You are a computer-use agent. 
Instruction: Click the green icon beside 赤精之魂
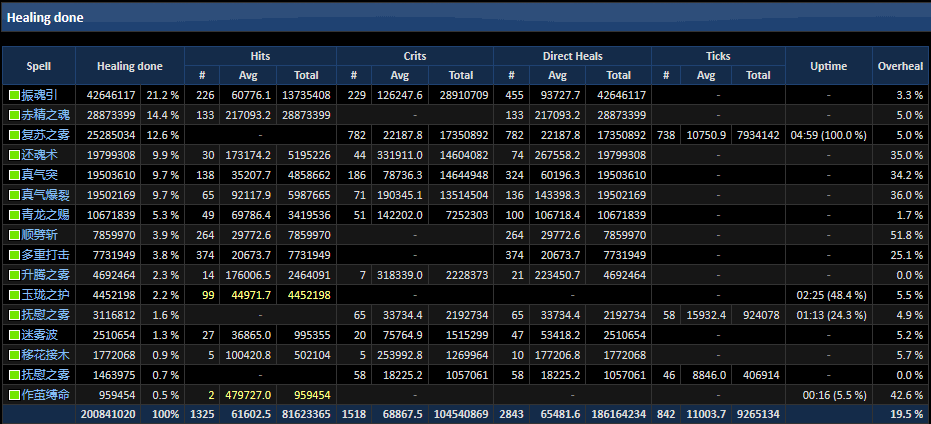coord(14,115)
